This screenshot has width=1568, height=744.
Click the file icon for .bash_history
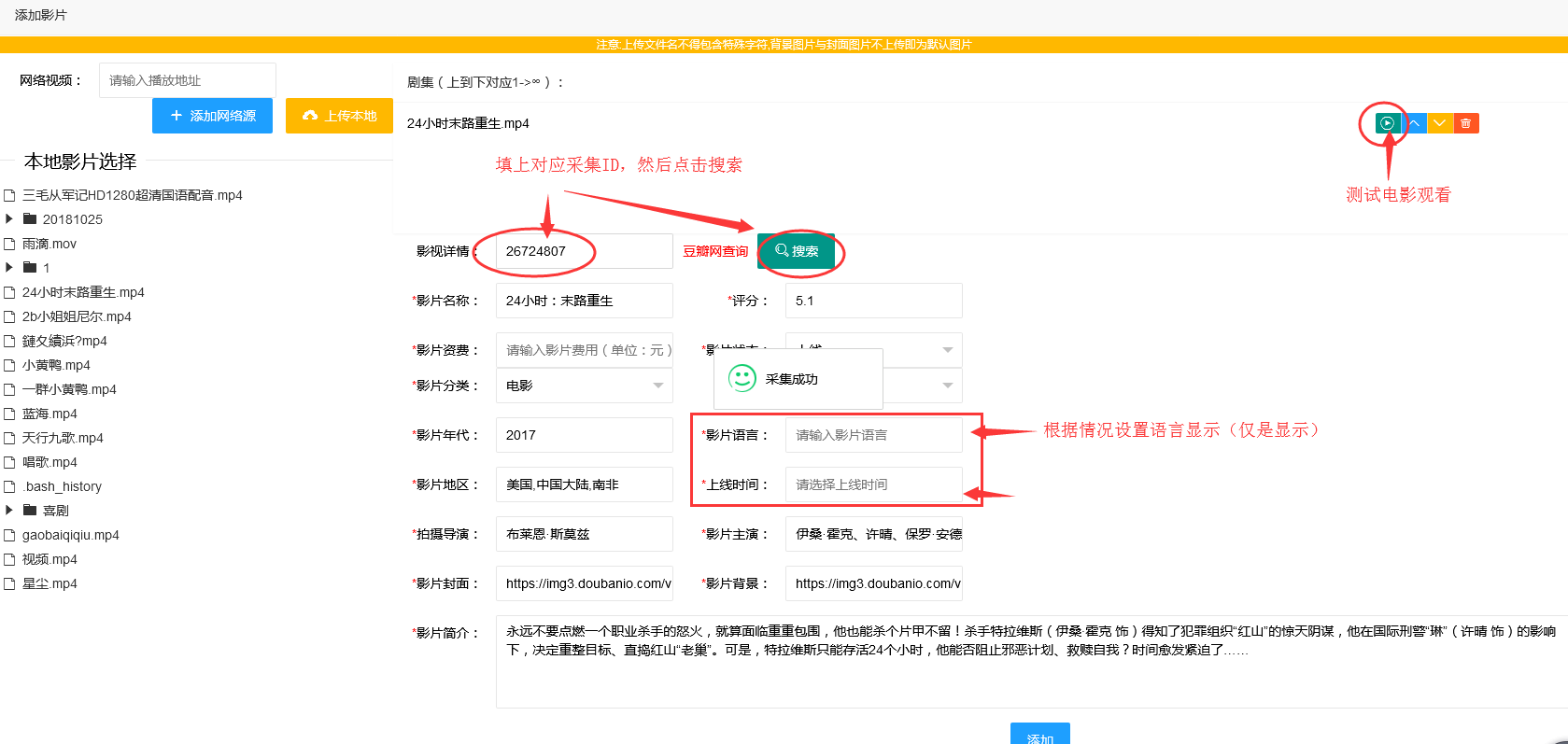pyautogui.click(x=10, y=486)
